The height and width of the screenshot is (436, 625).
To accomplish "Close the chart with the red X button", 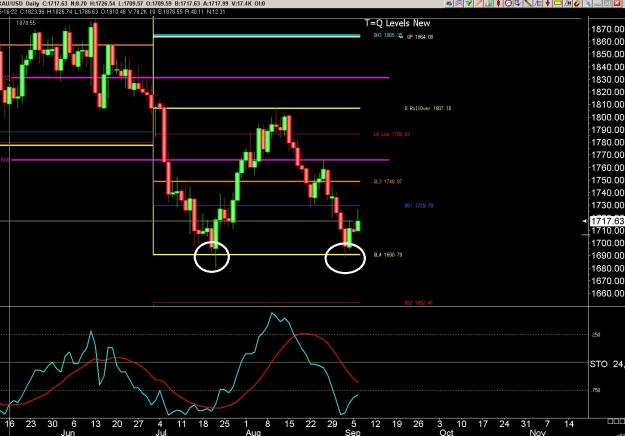I will [x=617, y=3].
